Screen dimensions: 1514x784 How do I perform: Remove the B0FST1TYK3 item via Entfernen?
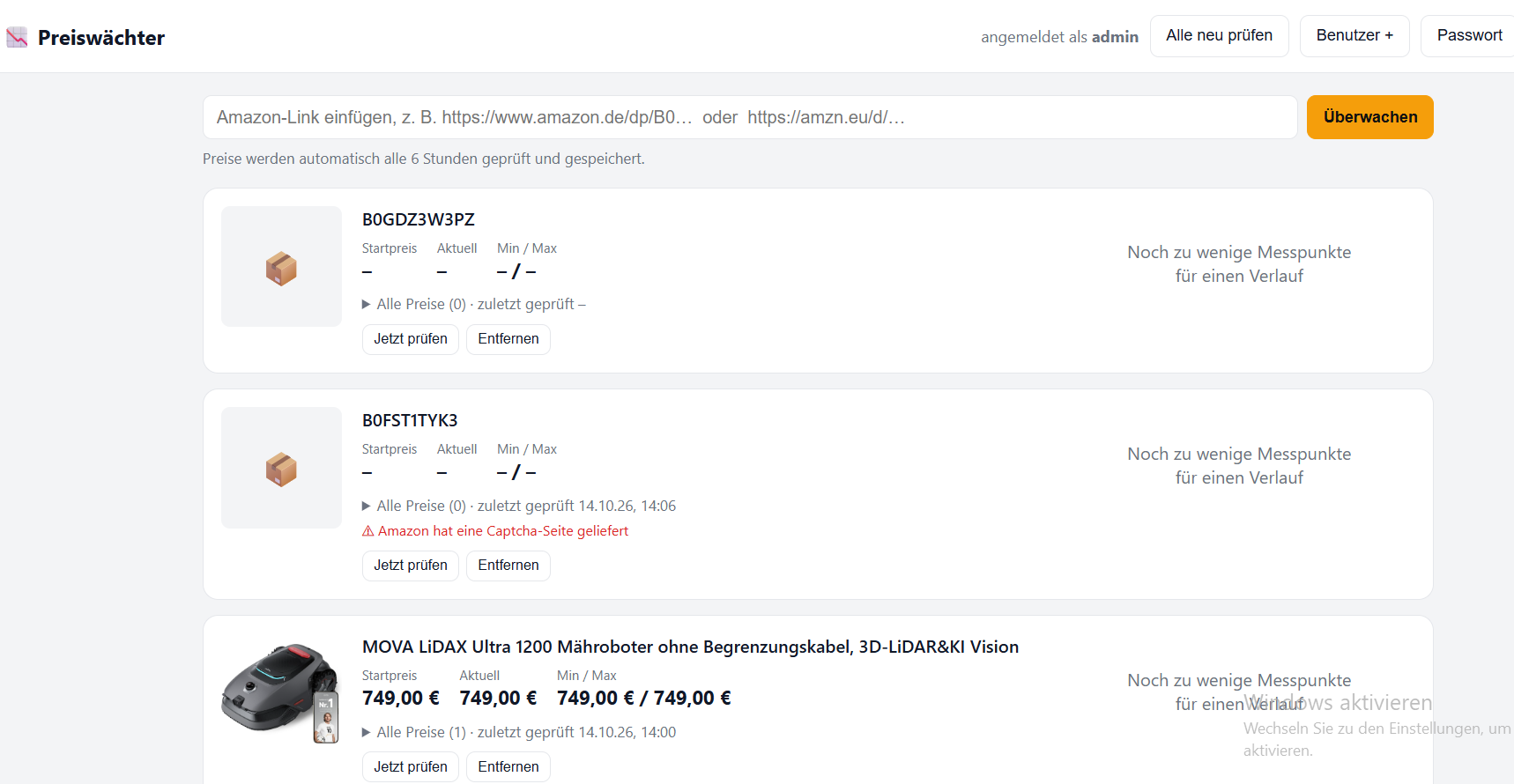coord(508,566)
